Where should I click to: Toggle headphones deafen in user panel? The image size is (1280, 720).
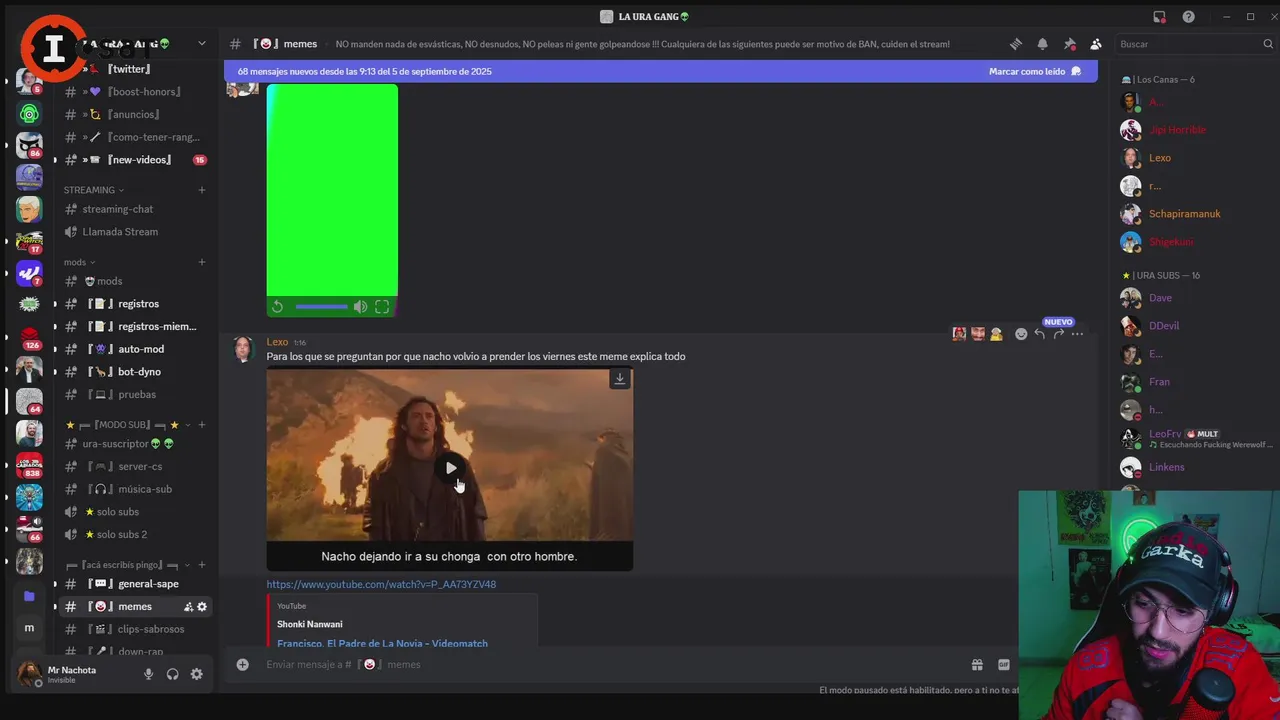tap(172, 674)
